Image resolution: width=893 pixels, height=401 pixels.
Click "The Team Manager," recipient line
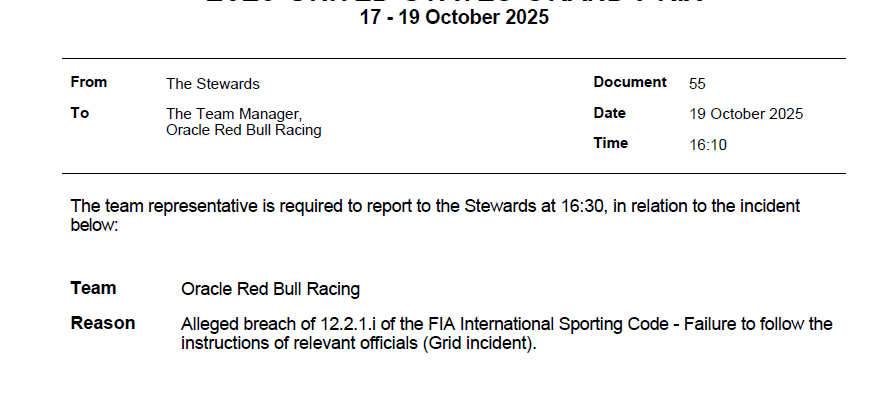(233, 114)
